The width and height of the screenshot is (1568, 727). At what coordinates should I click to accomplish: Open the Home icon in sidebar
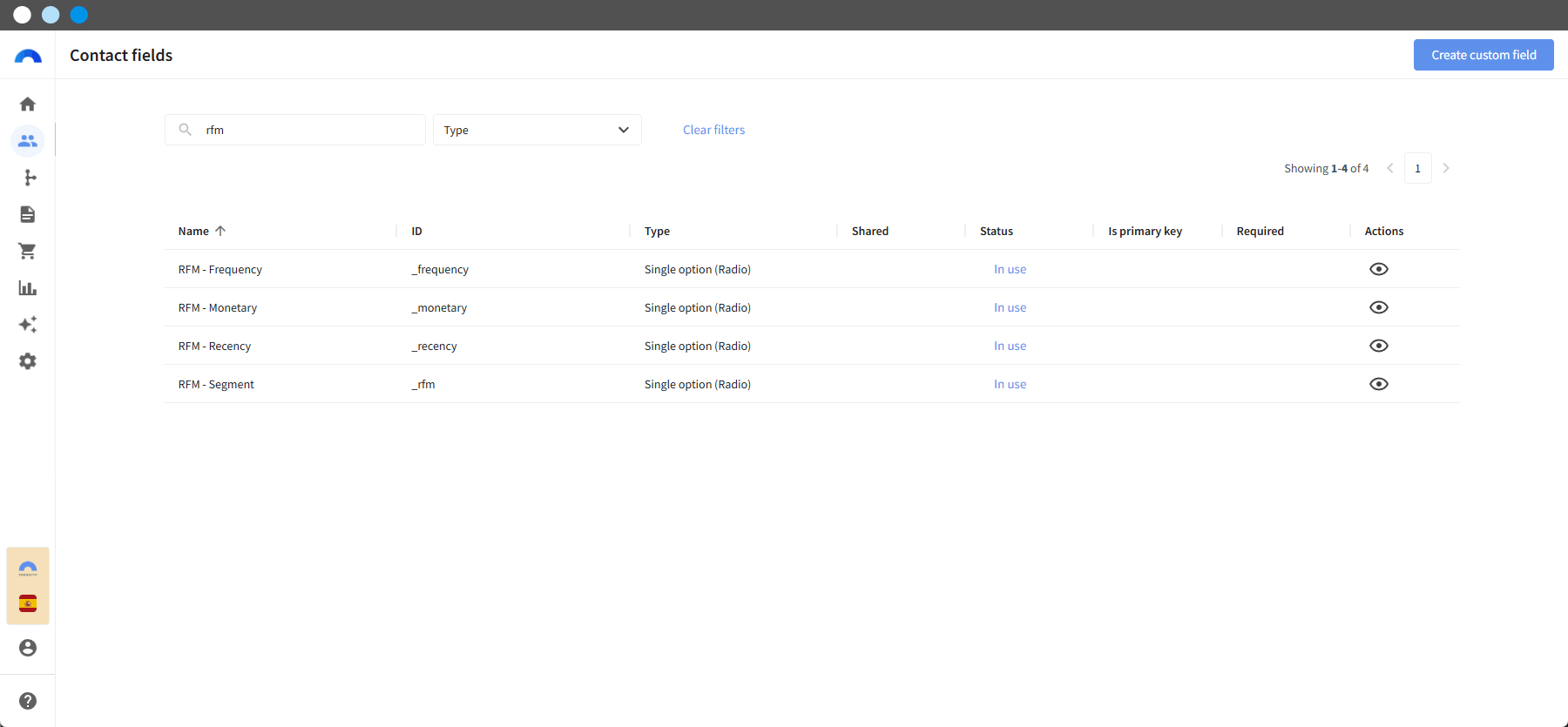pos(28,104)
